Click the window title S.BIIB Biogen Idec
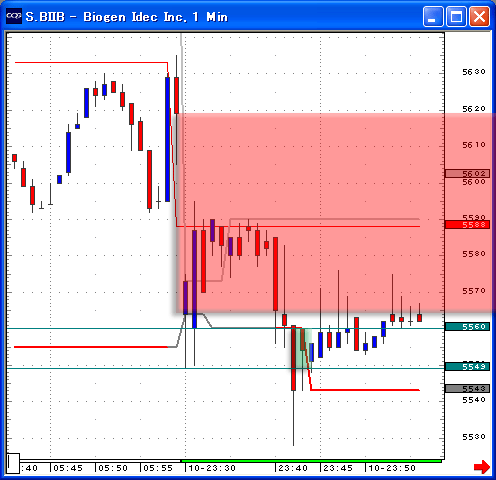The image size is (496, 480). tap(127, 17)
